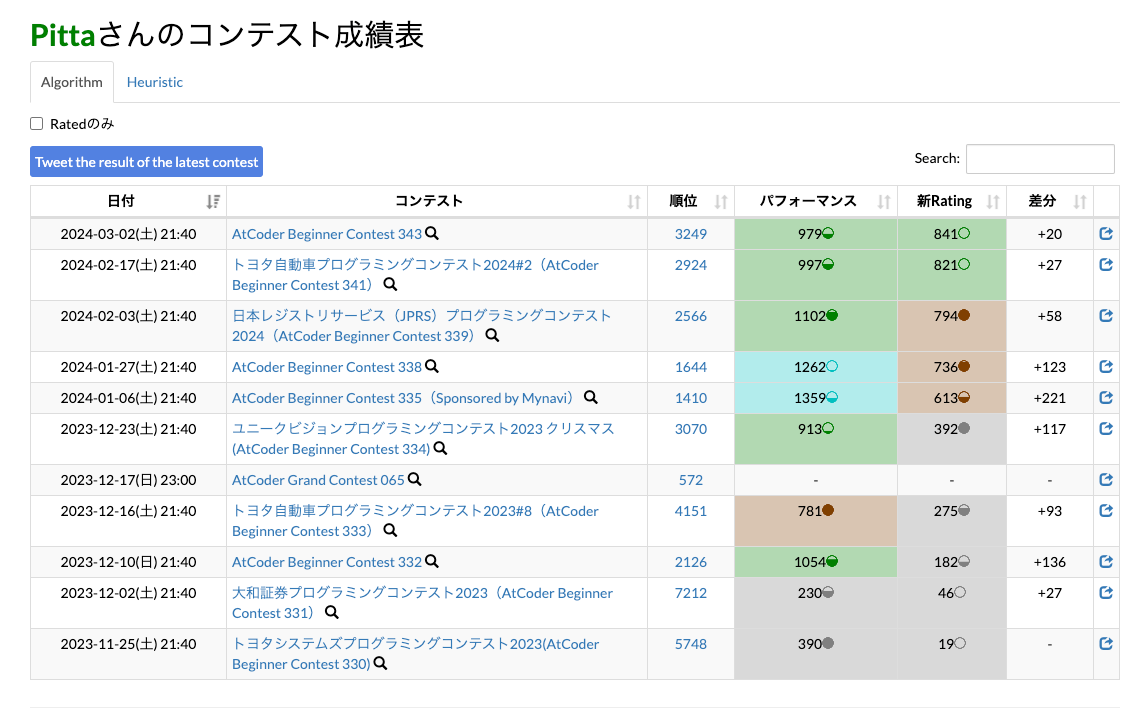This screenshot has width=1143, height=714.
Task: Open AtCoder Beginner Contest 338 link
Action: [327, 367]
